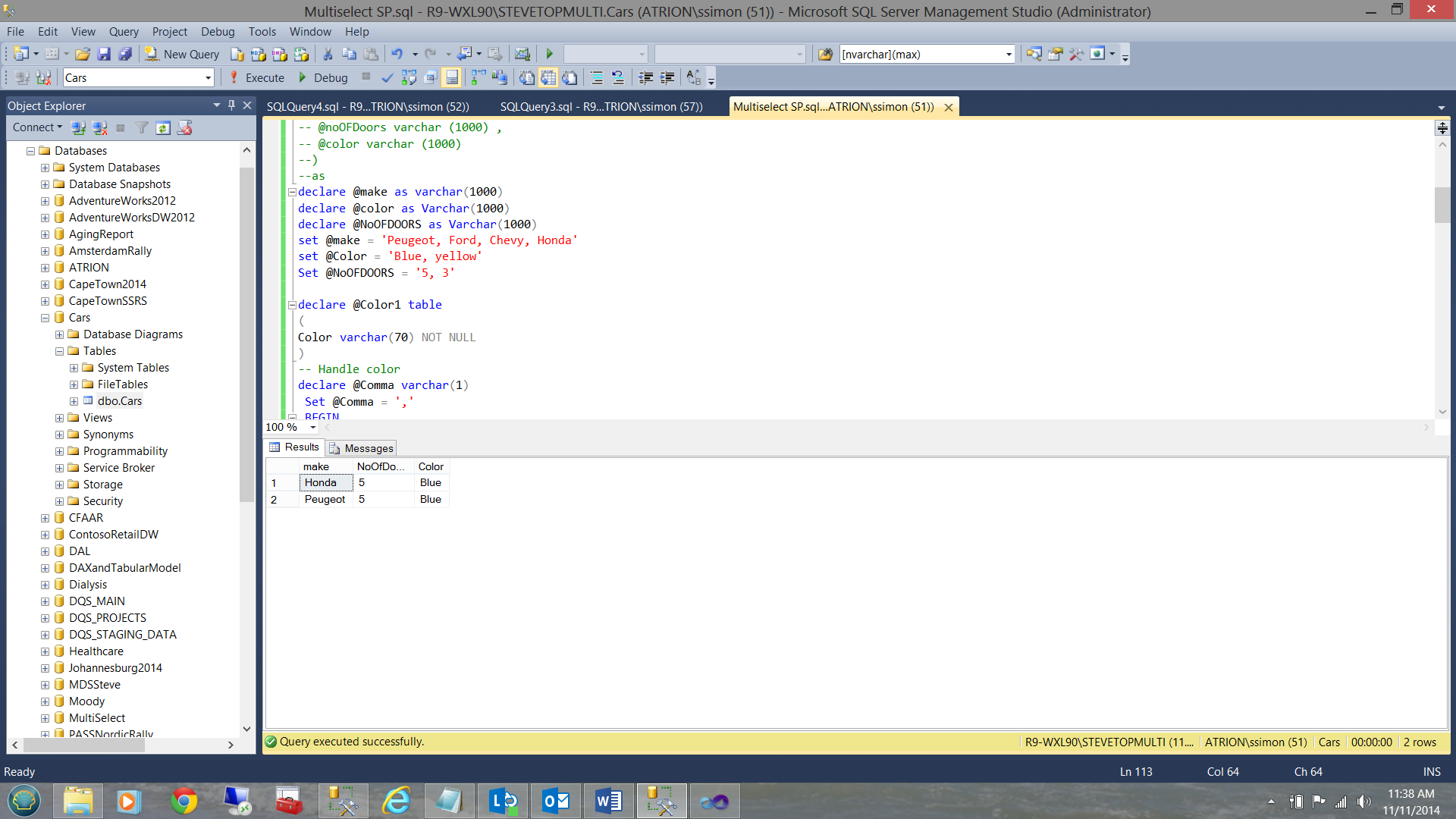The width and height of the screenshot is (1456, 819).
Task: Click the Refresh icon in Object Explorer
Action: pyautogui.click(x=163, y=127)
